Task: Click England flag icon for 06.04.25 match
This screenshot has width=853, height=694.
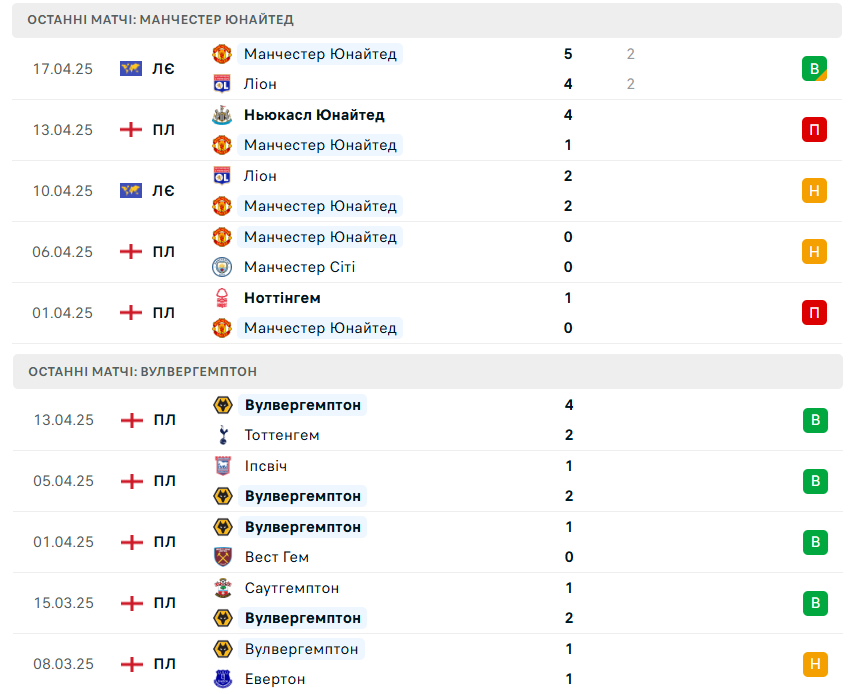Action: tap(131, 252)
